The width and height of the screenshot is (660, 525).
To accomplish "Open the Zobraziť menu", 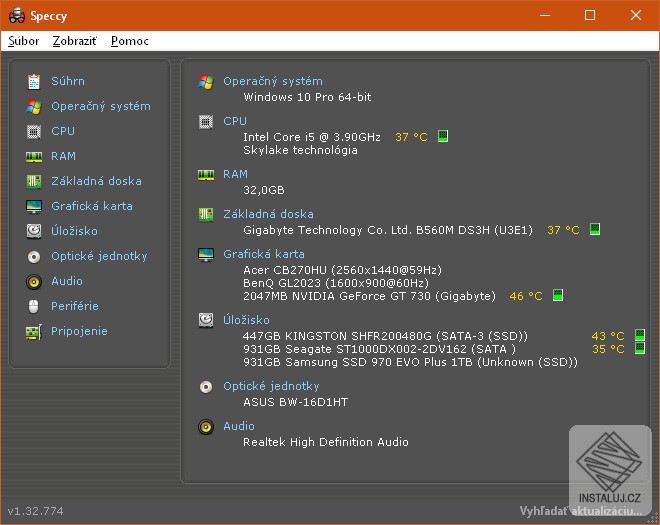I will pos(75,41).
